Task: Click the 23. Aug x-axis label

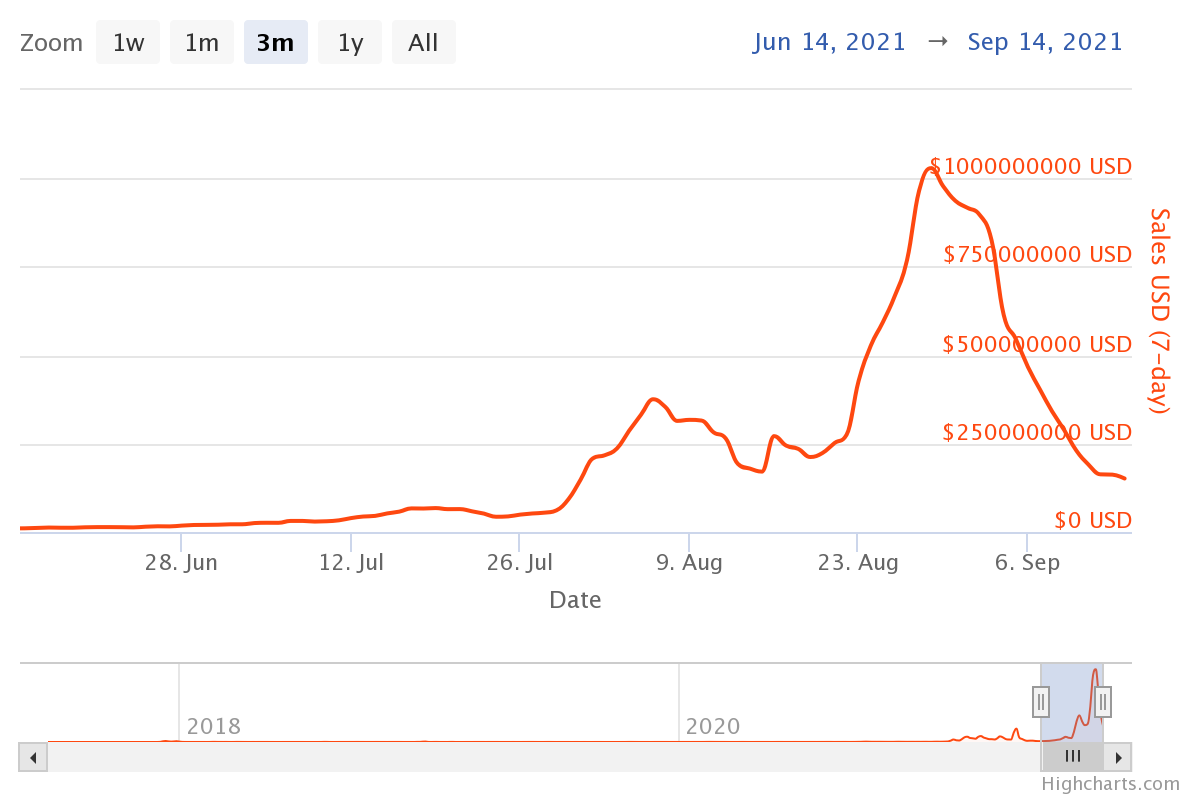Action: pyautogui.click(x=858, y=563)
